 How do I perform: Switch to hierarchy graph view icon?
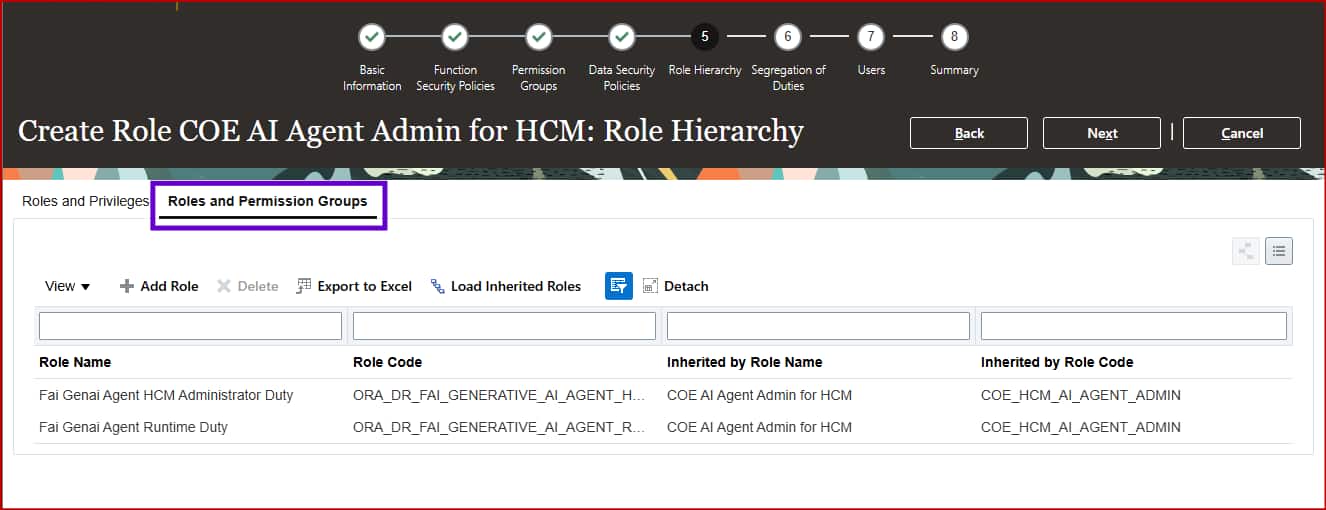(1246, 251)
